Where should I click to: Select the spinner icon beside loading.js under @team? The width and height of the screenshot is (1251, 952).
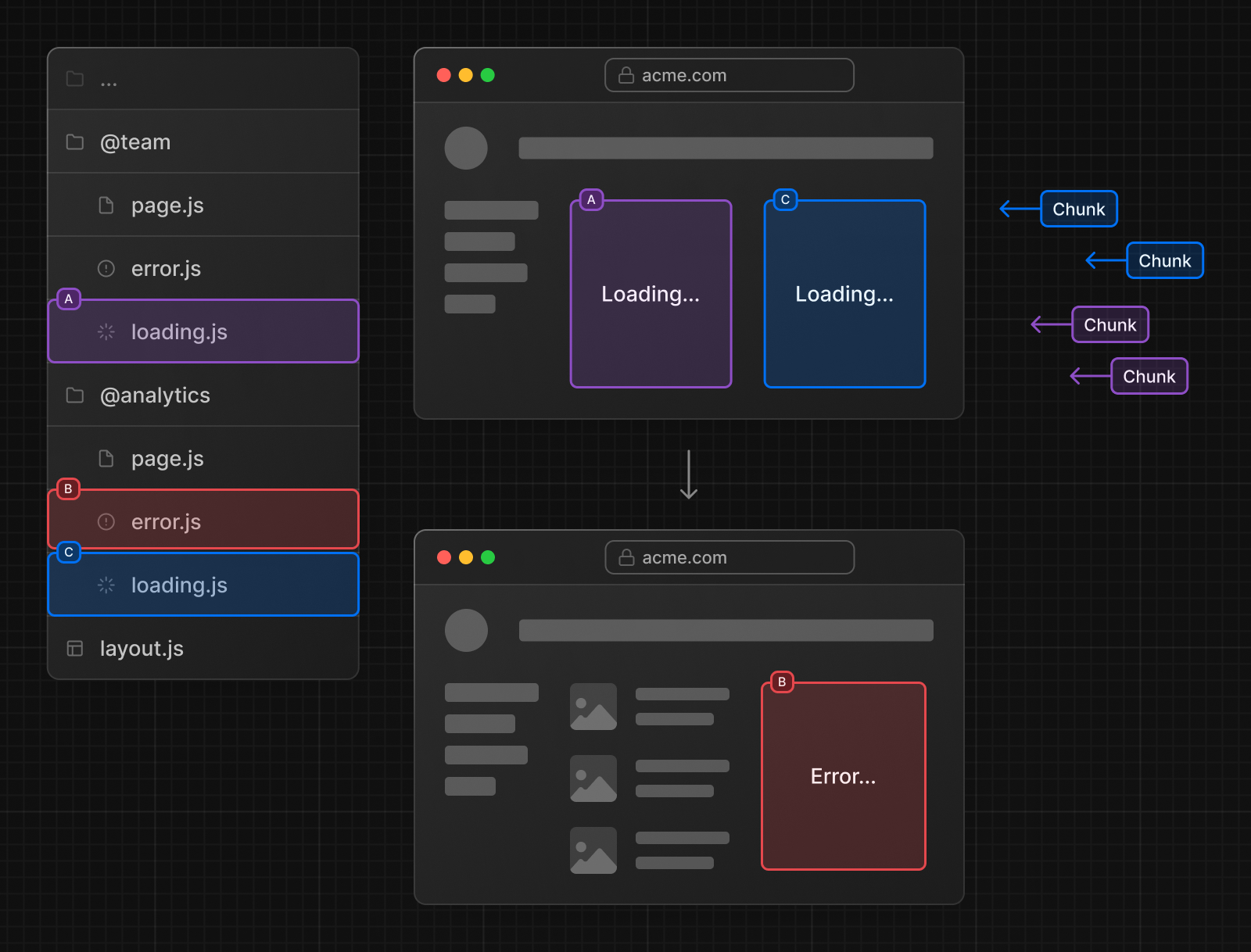105,331
